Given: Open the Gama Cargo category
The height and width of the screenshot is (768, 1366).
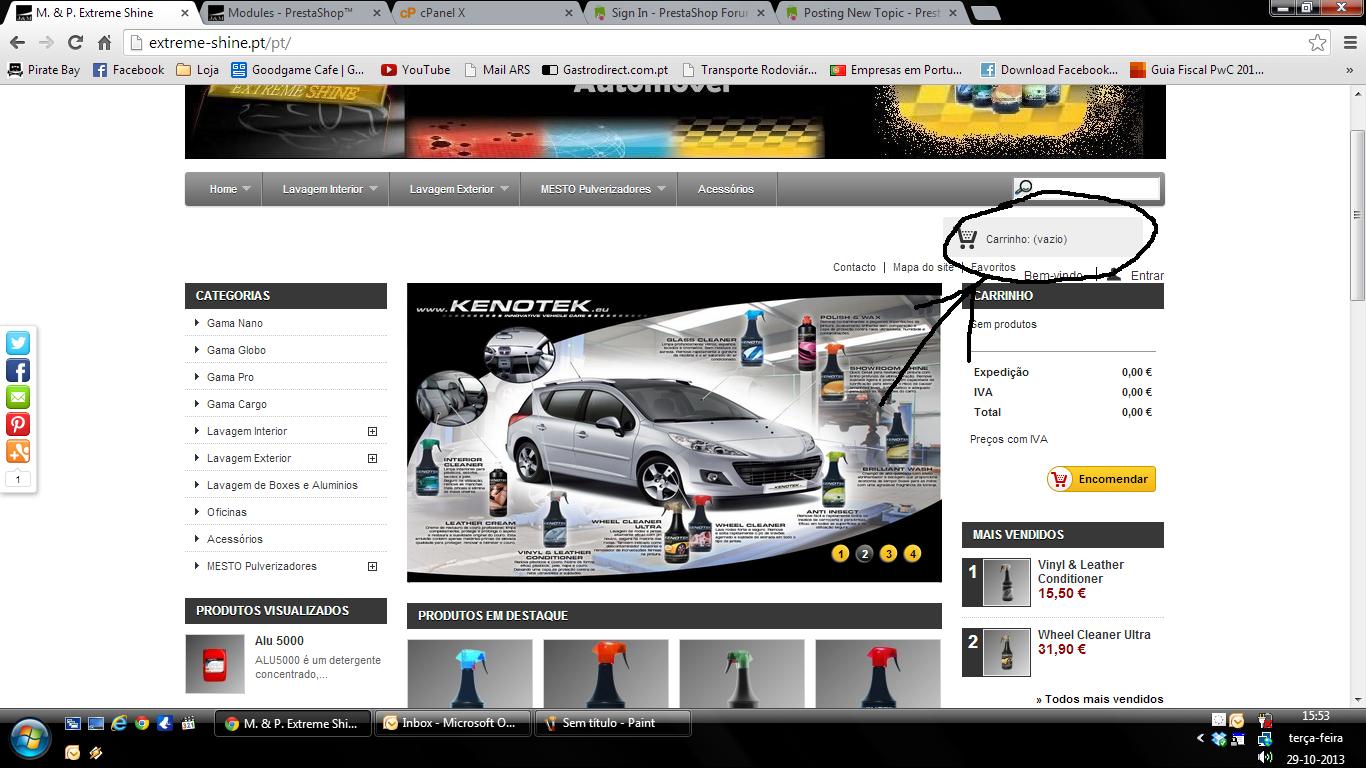Looking at the screenshot, I should point(237,404).
